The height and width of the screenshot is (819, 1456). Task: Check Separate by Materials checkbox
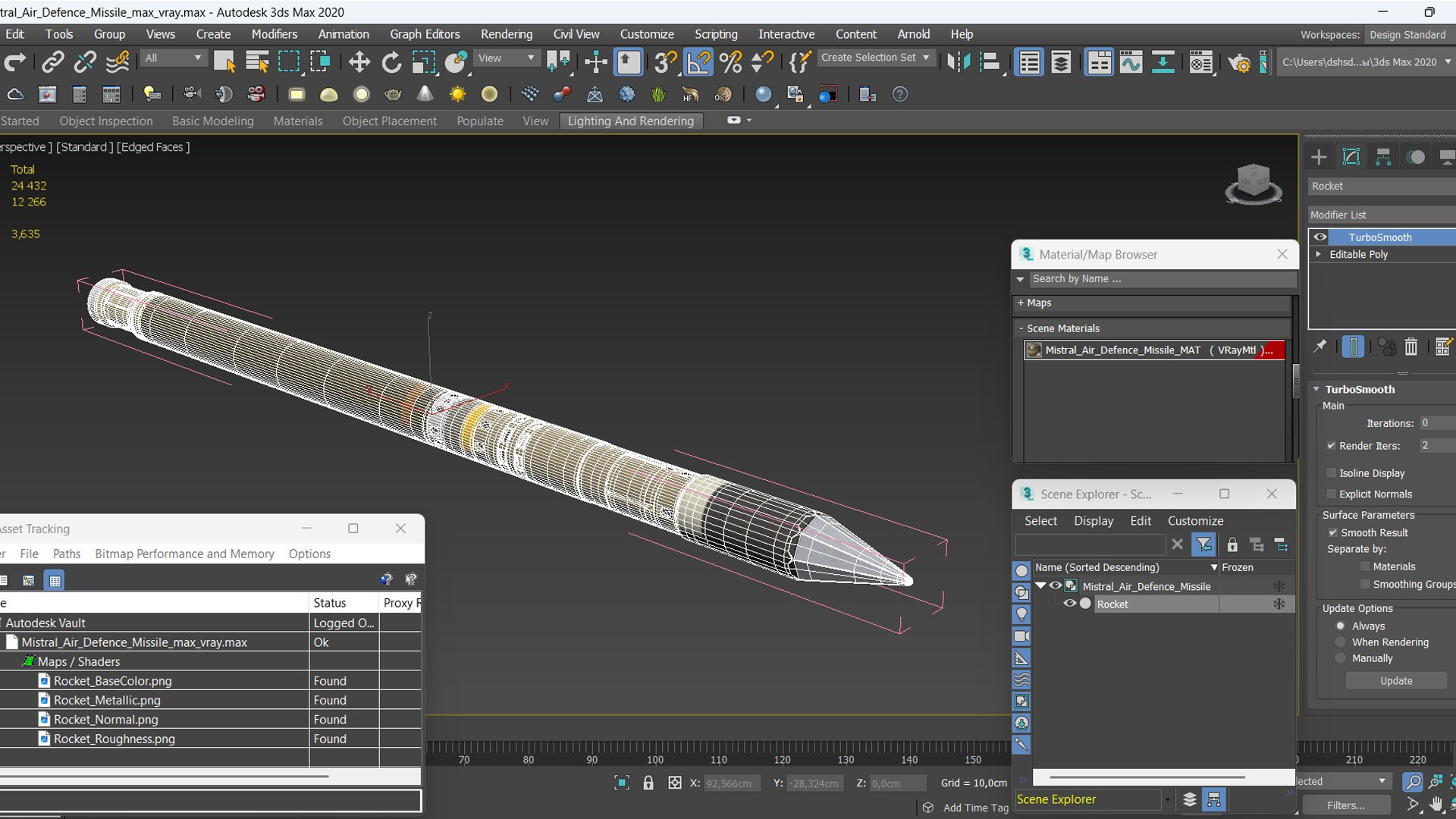1365,566
